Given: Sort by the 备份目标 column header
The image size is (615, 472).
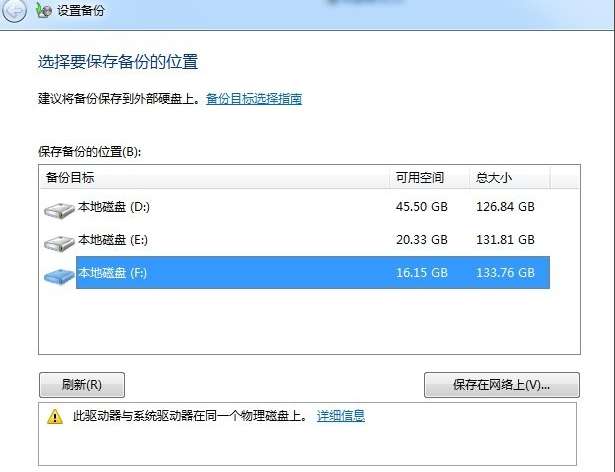Looking at the screenshot, I should (x=214, y=177).
